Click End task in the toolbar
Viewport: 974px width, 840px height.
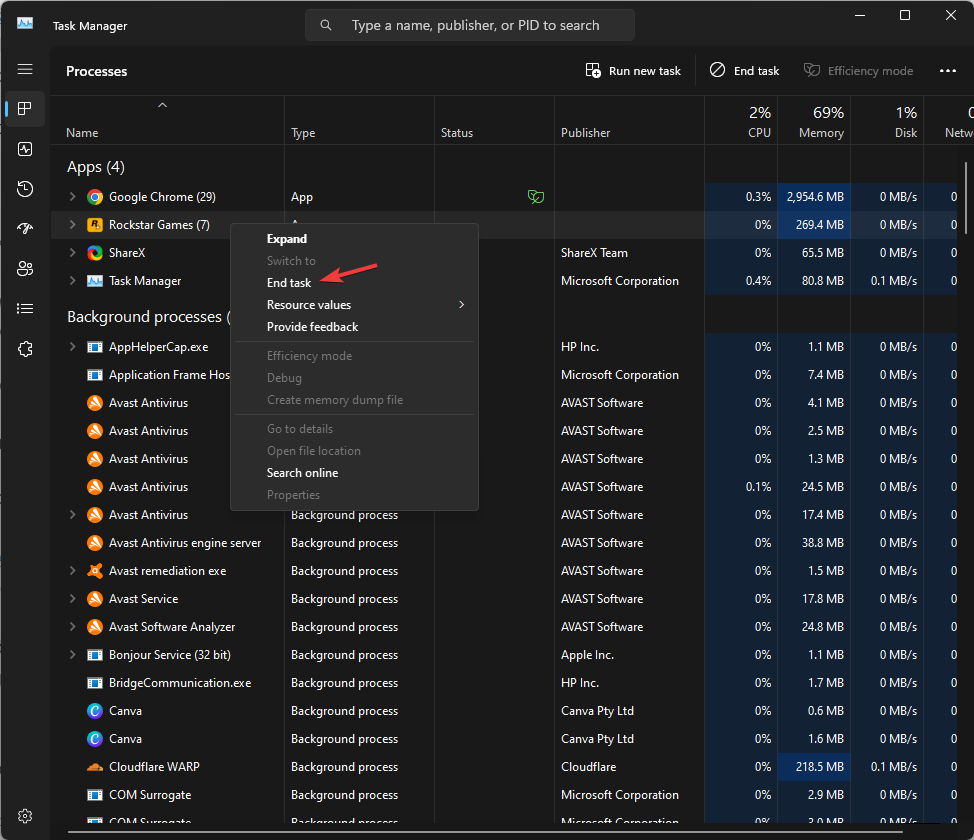click(744, 71)
